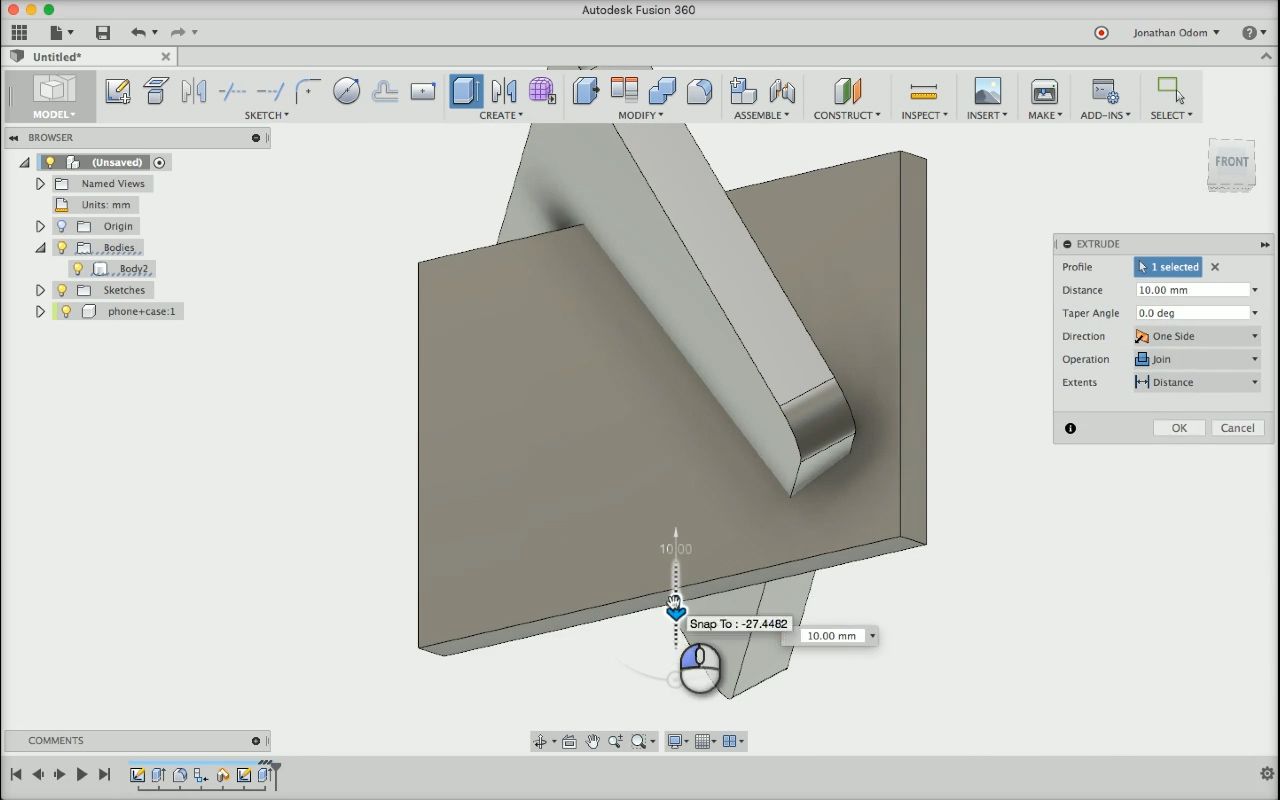
Task: Open the MODIFY menu
Action: (641, 115)
